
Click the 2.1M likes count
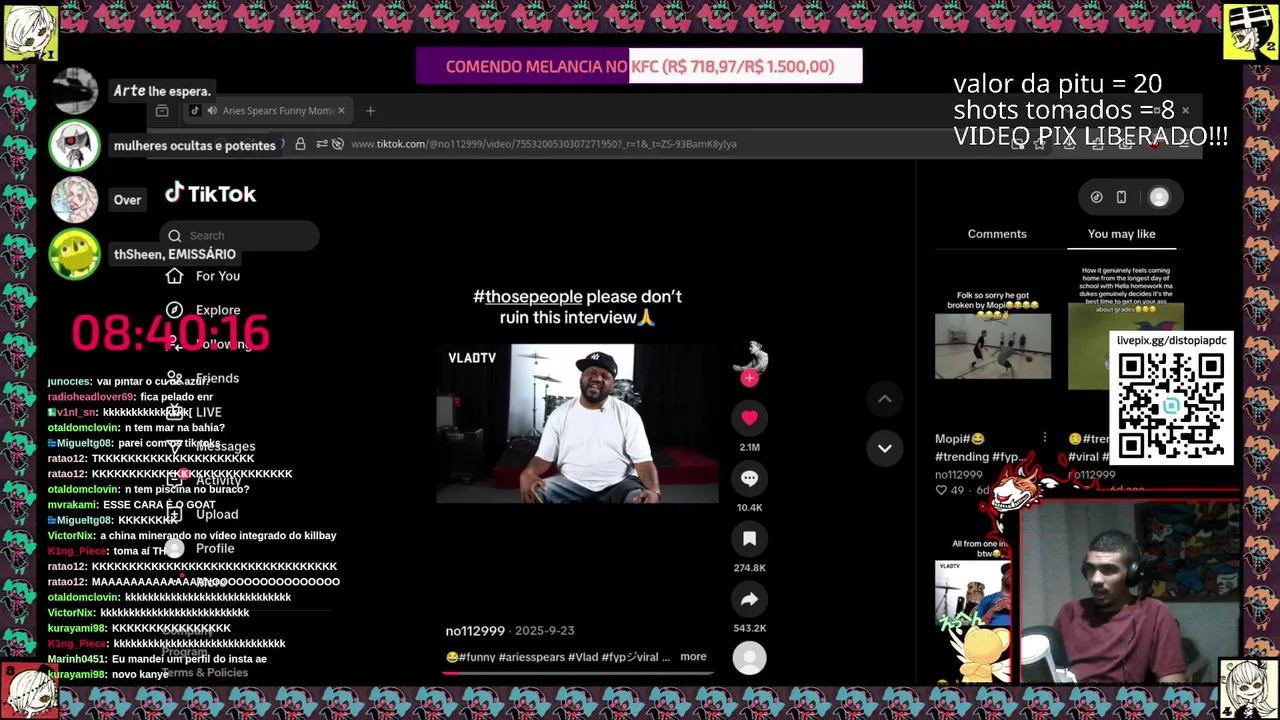click(749, 447)
